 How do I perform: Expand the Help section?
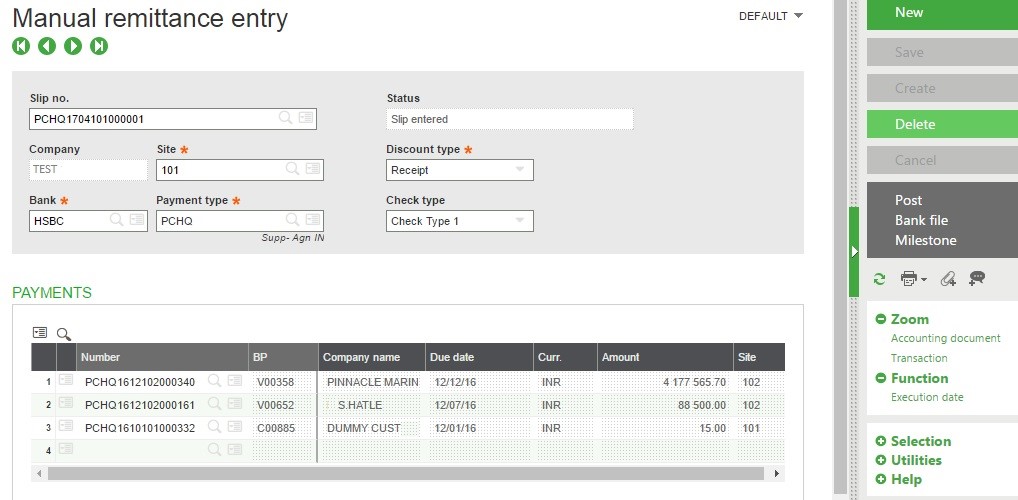click(881, 480)
